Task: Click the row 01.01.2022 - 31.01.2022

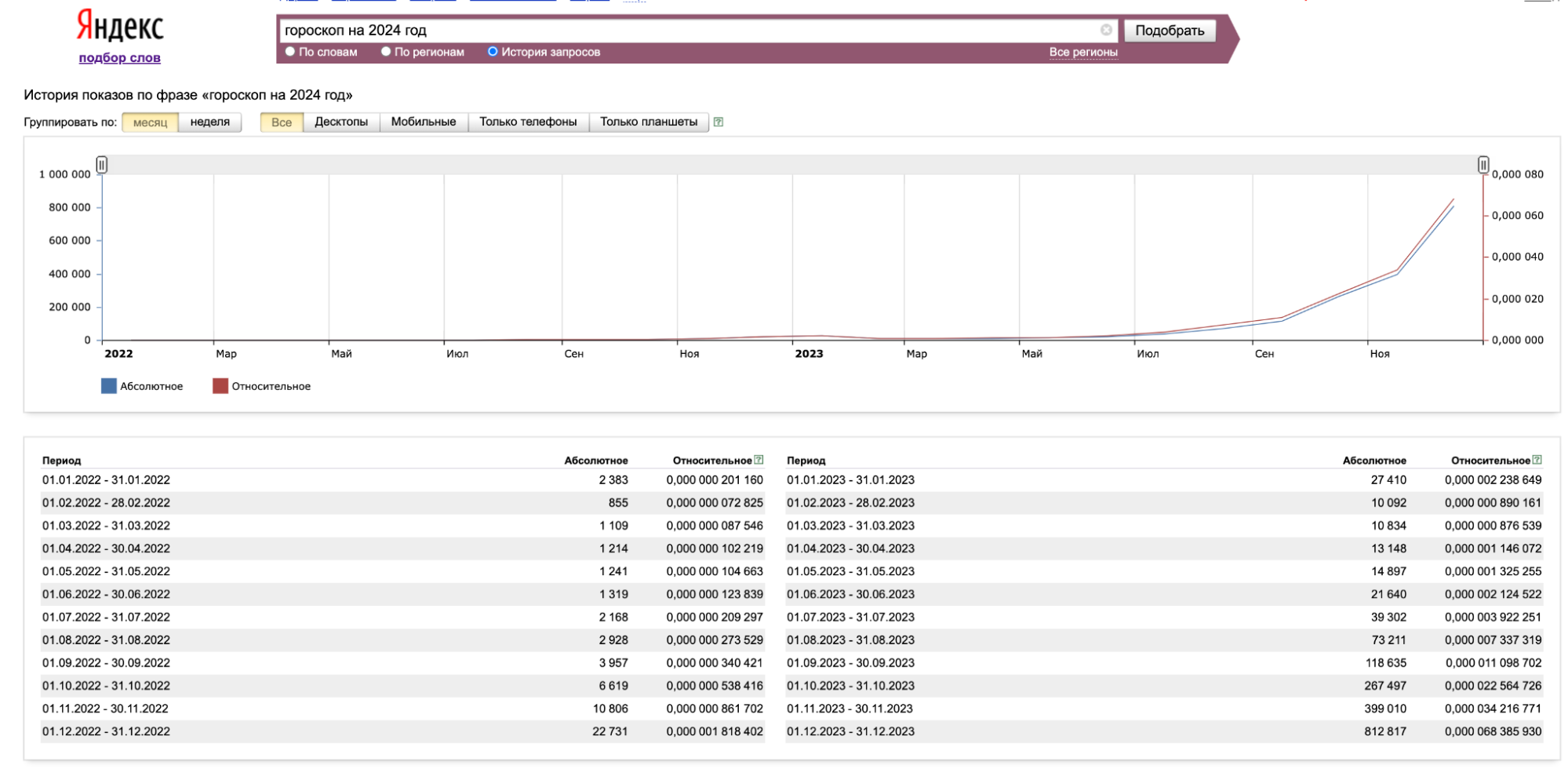Action: (402, 479)
